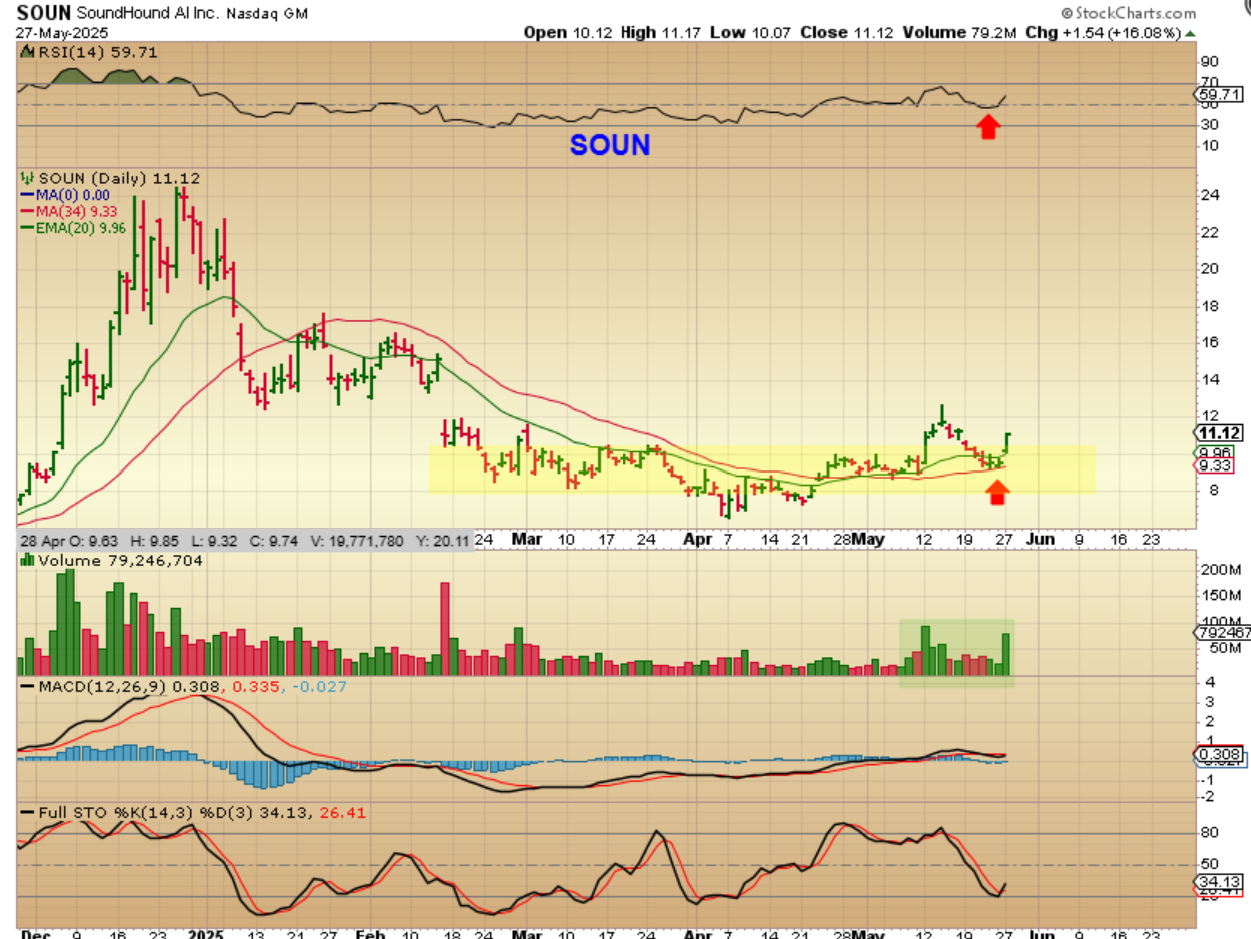Click the 9.33 MA axis tag
The height and width of the screenshot is (939, 1251).
(x=1212, y=465)
